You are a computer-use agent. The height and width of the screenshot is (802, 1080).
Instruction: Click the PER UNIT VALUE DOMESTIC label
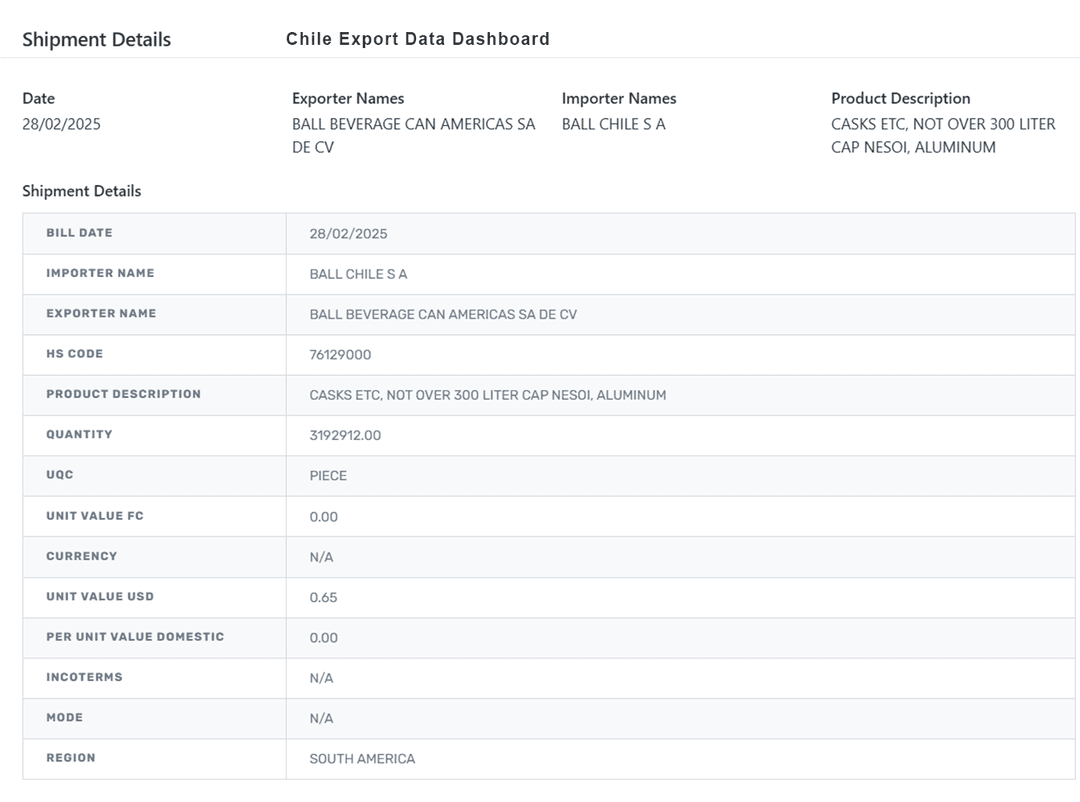point(135,637)
